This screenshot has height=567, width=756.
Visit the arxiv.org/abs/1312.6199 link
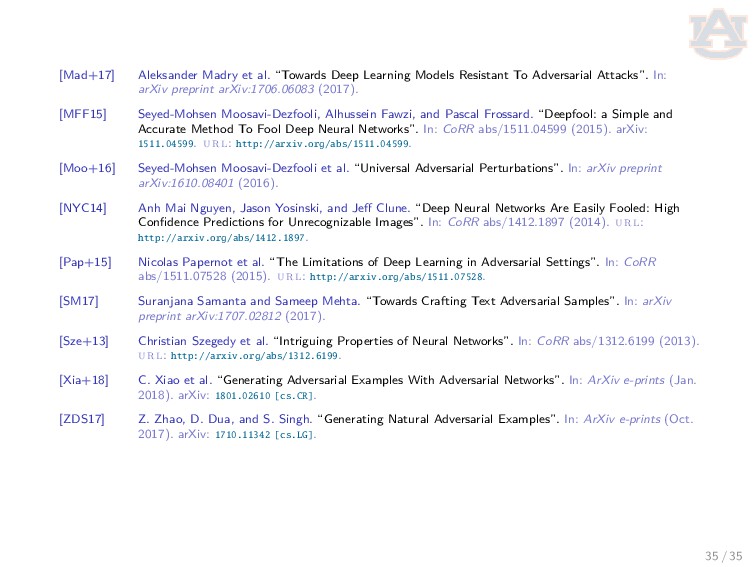[x=255, y=356]
